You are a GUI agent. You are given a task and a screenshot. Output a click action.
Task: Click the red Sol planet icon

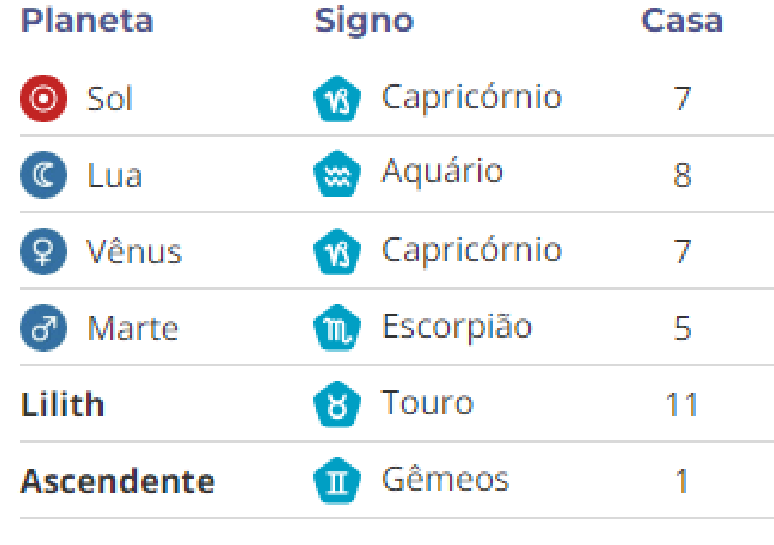click(x=43, y=99)
